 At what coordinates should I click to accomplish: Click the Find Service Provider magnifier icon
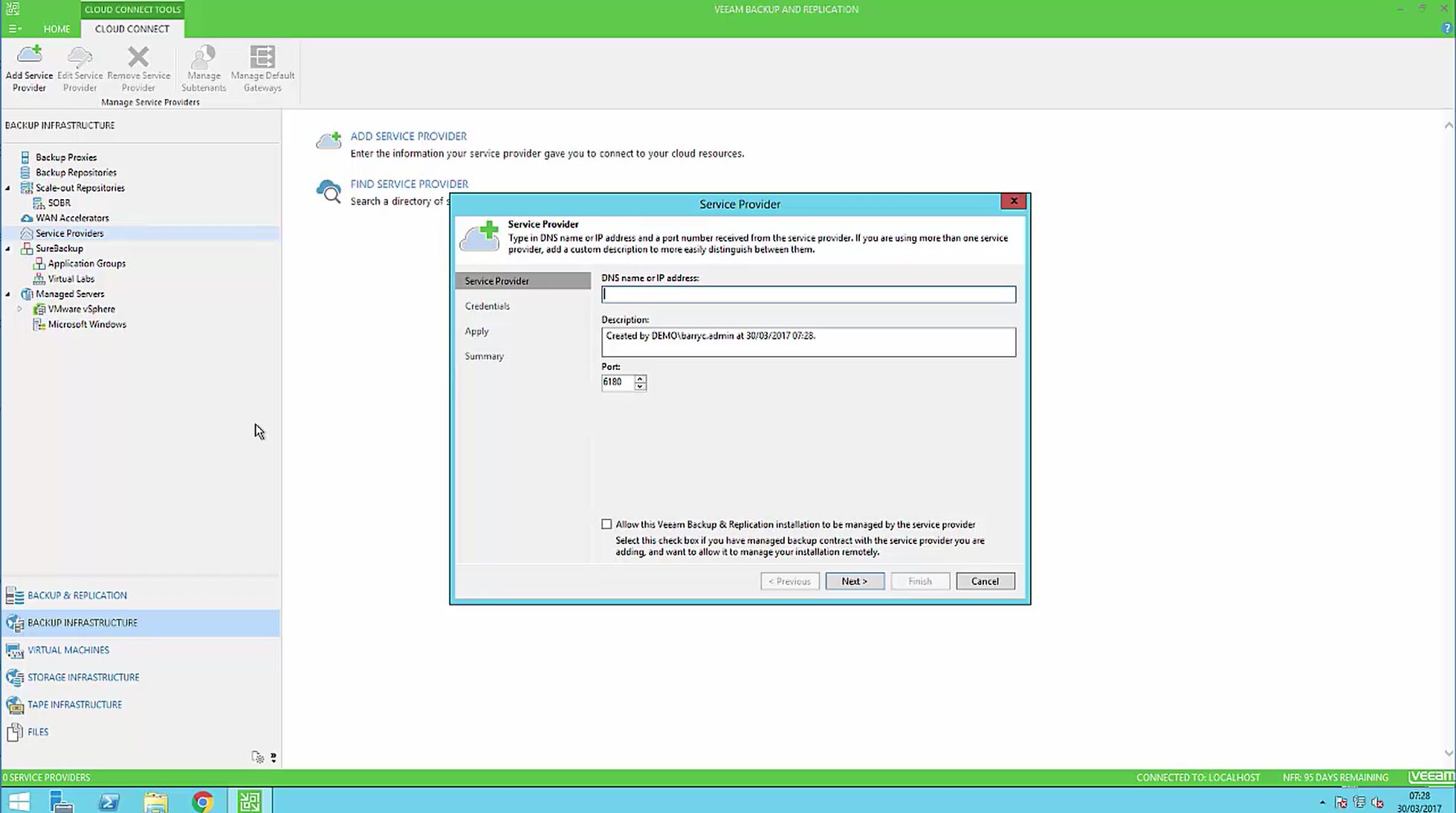tap(329, 192)
